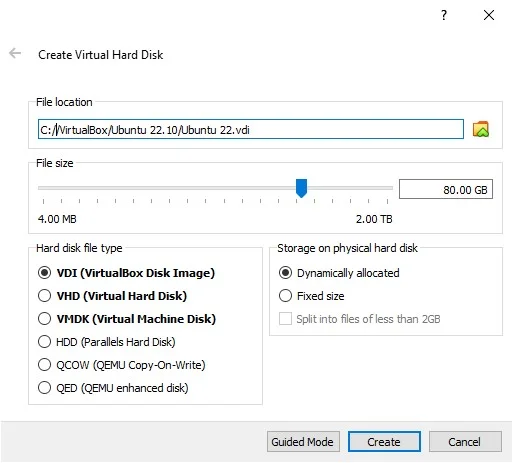Click the Create button

coord(384,442)
